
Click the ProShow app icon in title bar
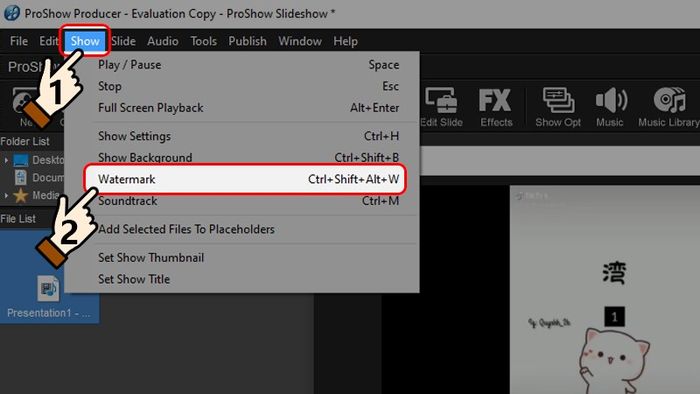tap(12, 12)
